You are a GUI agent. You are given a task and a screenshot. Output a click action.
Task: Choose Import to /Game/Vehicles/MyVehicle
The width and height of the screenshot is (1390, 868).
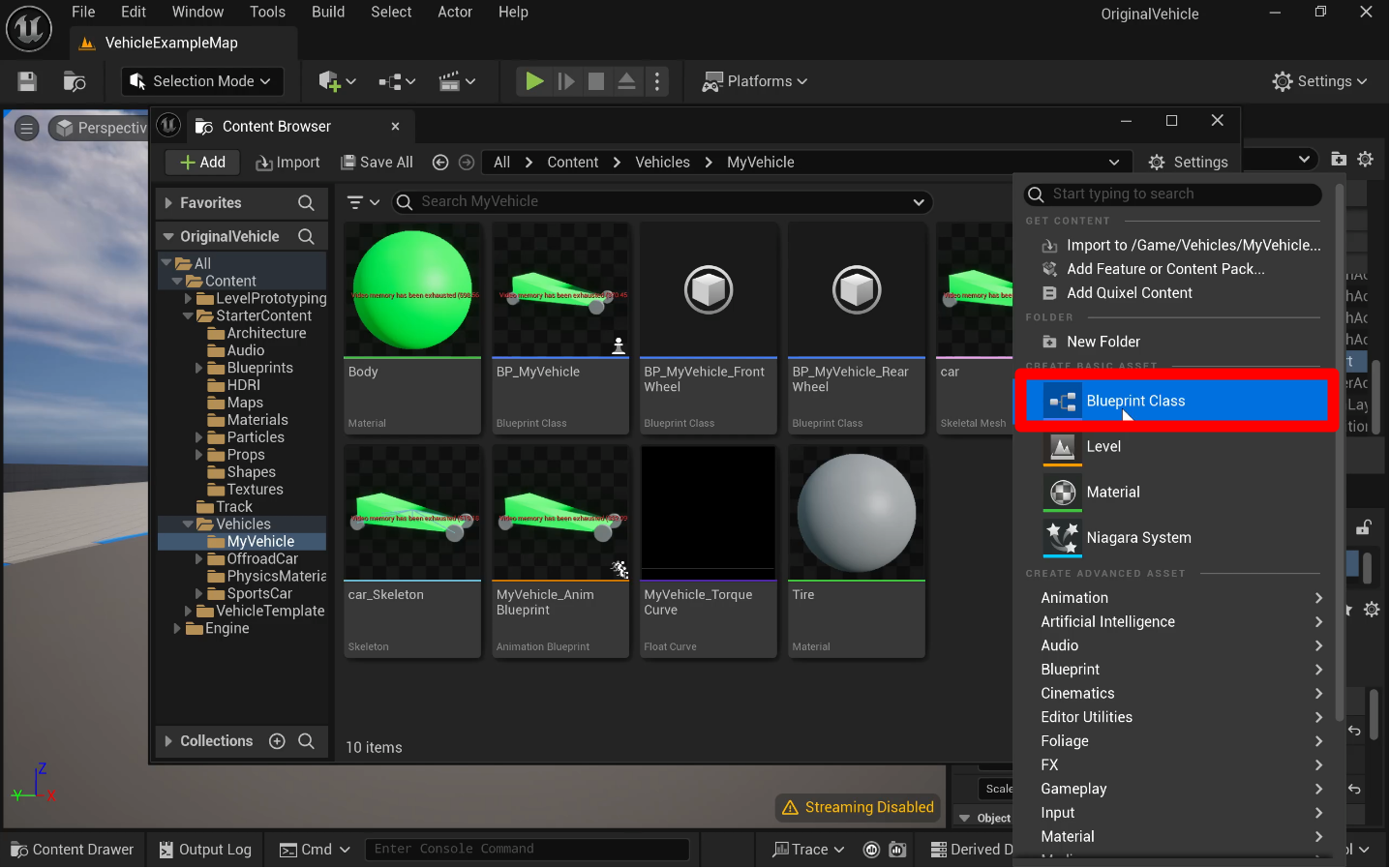click(x=1181, y=246)
